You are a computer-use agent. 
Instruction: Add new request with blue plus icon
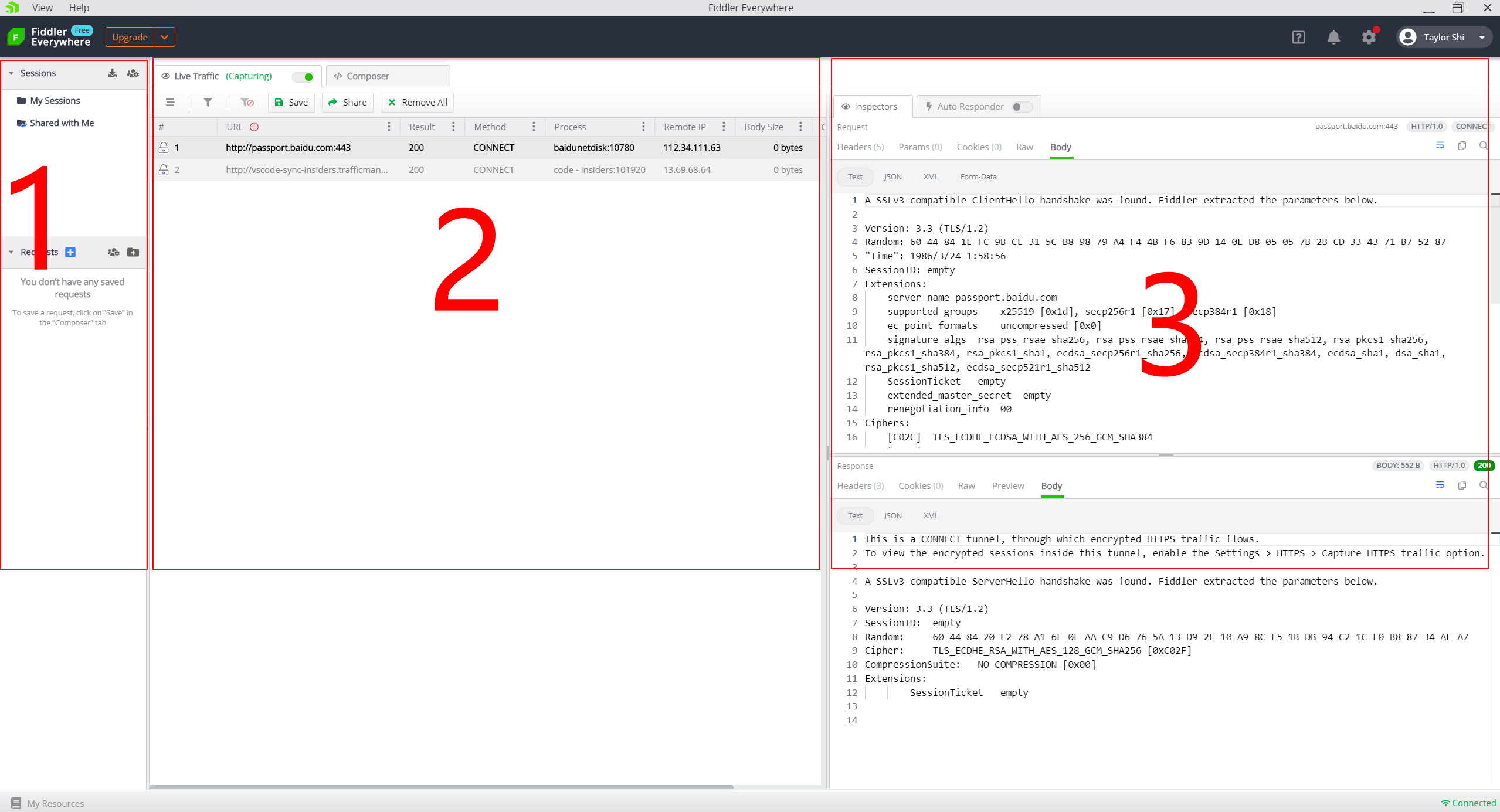70,252
